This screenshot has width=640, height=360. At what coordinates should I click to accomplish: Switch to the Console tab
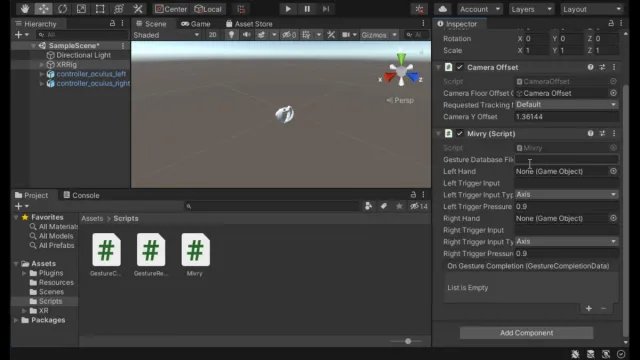(81, 195)
